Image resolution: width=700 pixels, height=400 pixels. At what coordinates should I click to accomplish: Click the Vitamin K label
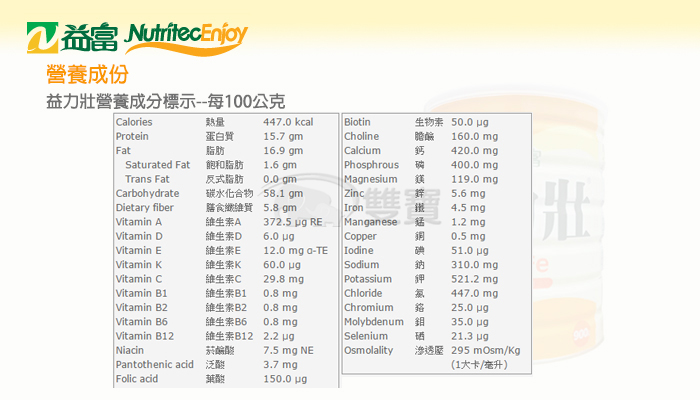coord(139,265)
